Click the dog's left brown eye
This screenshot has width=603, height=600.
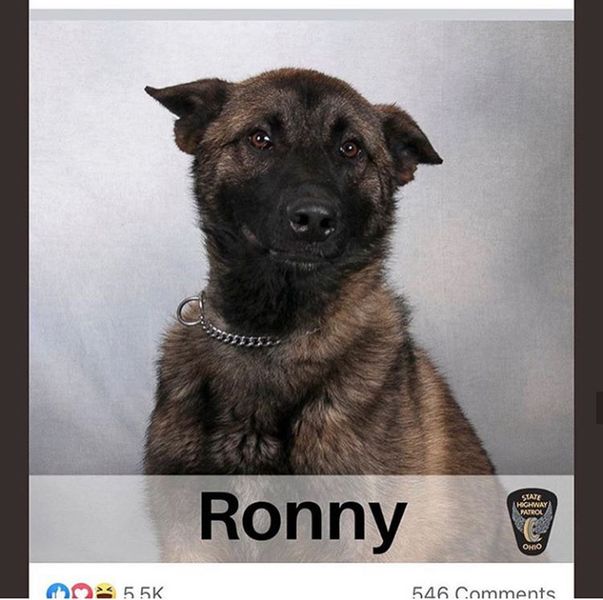click(261, 140)
